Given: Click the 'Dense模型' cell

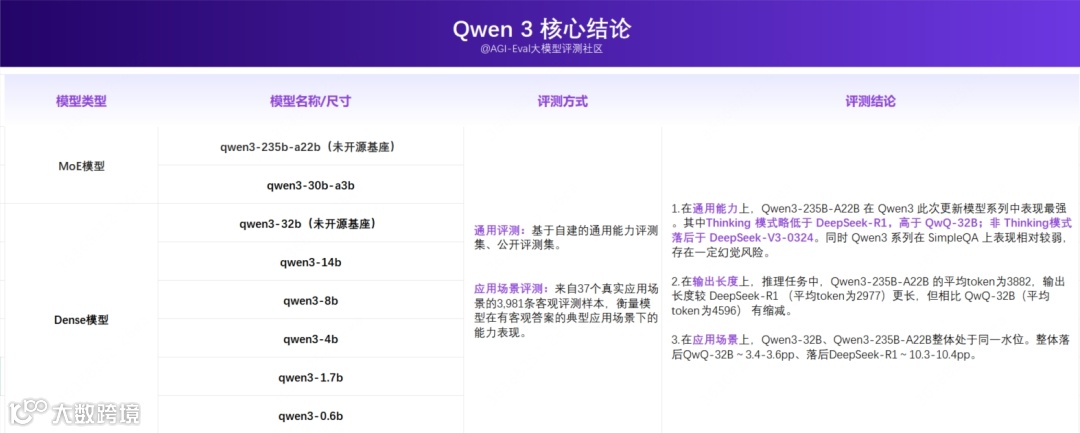Looking at the screenshot, I should tap(81, 320).
